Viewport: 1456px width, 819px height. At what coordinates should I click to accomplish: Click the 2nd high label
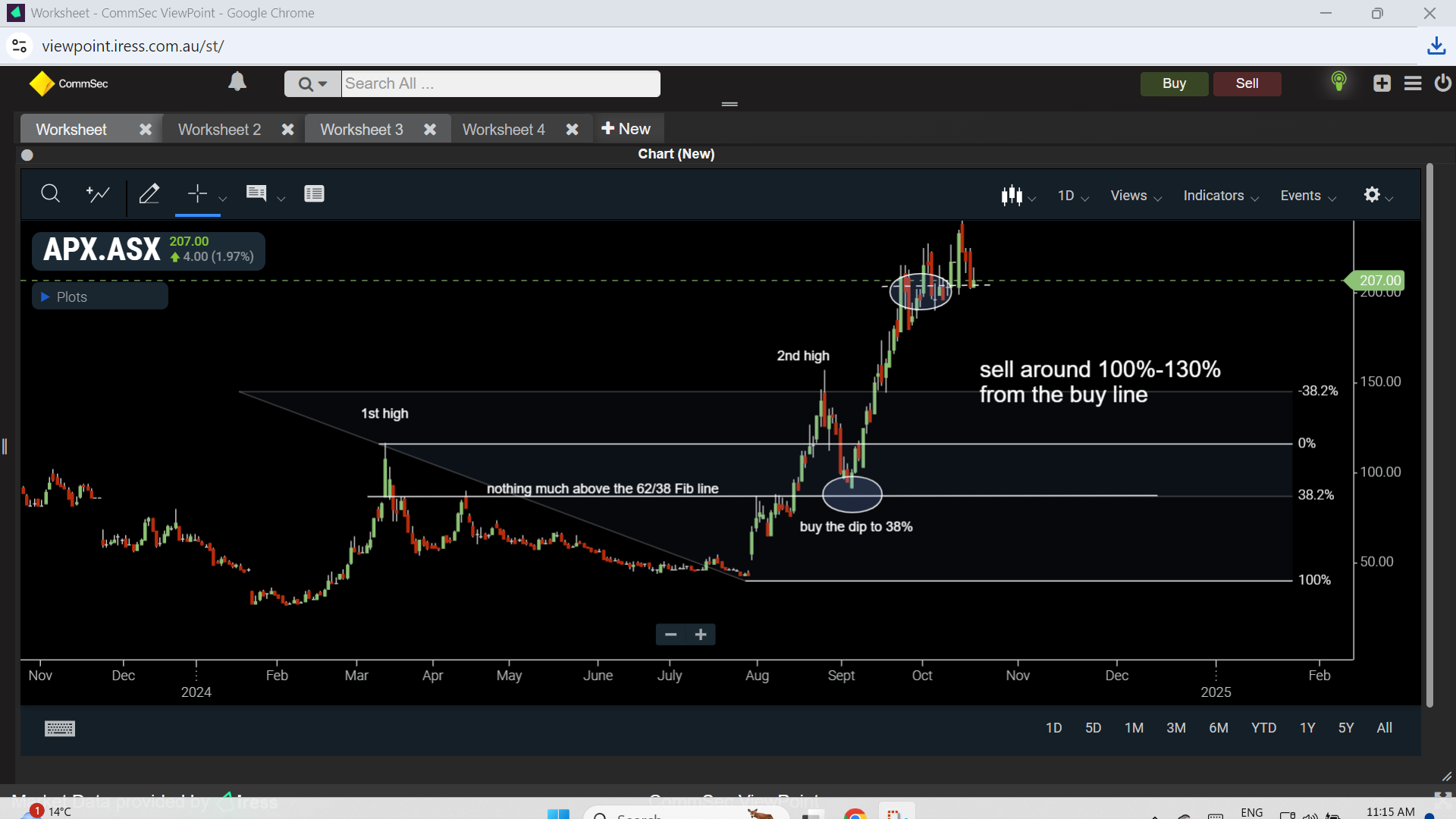(803, 356)
